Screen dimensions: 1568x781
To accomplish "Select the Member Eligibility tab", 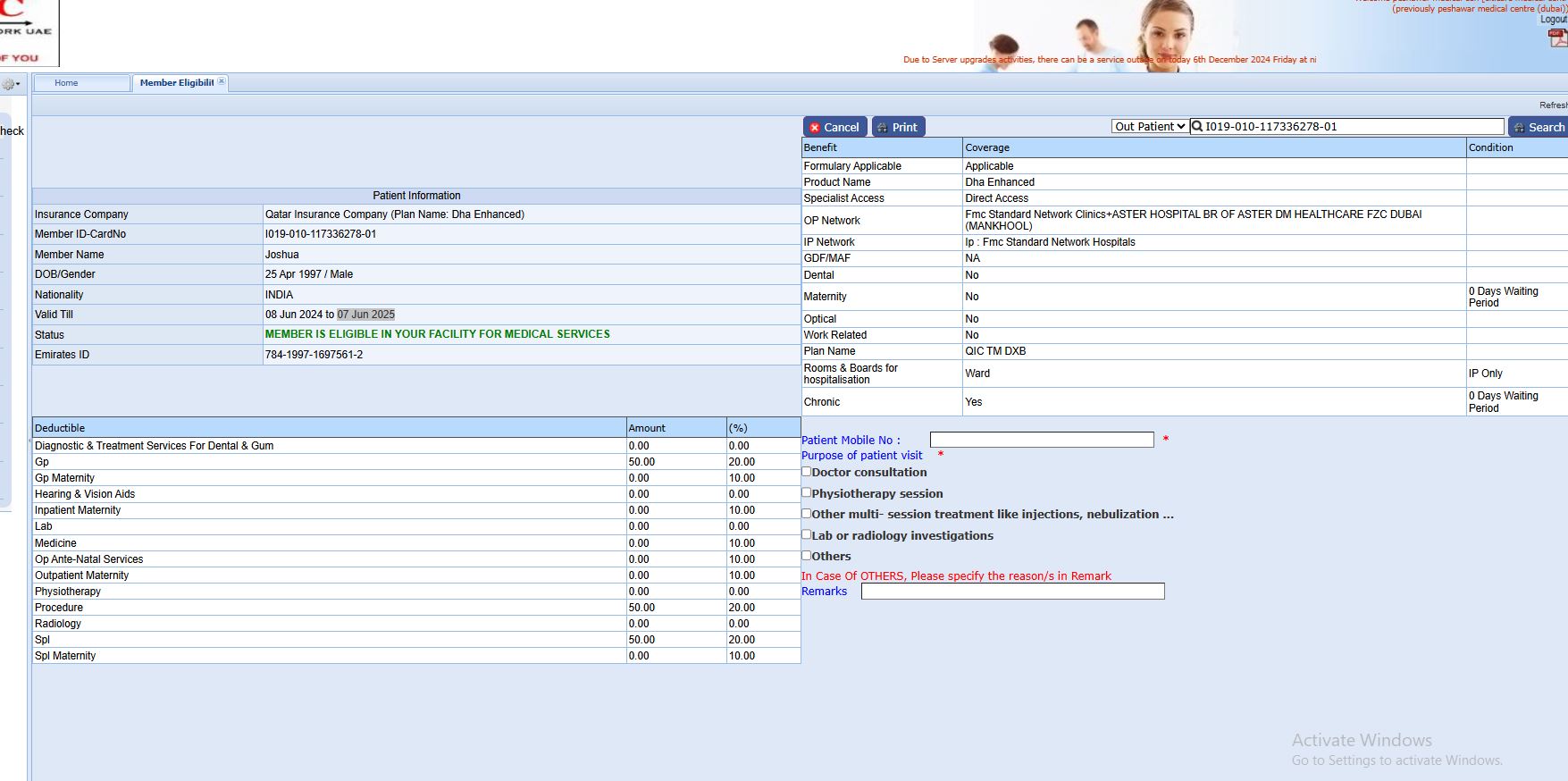I will [176, 83].
